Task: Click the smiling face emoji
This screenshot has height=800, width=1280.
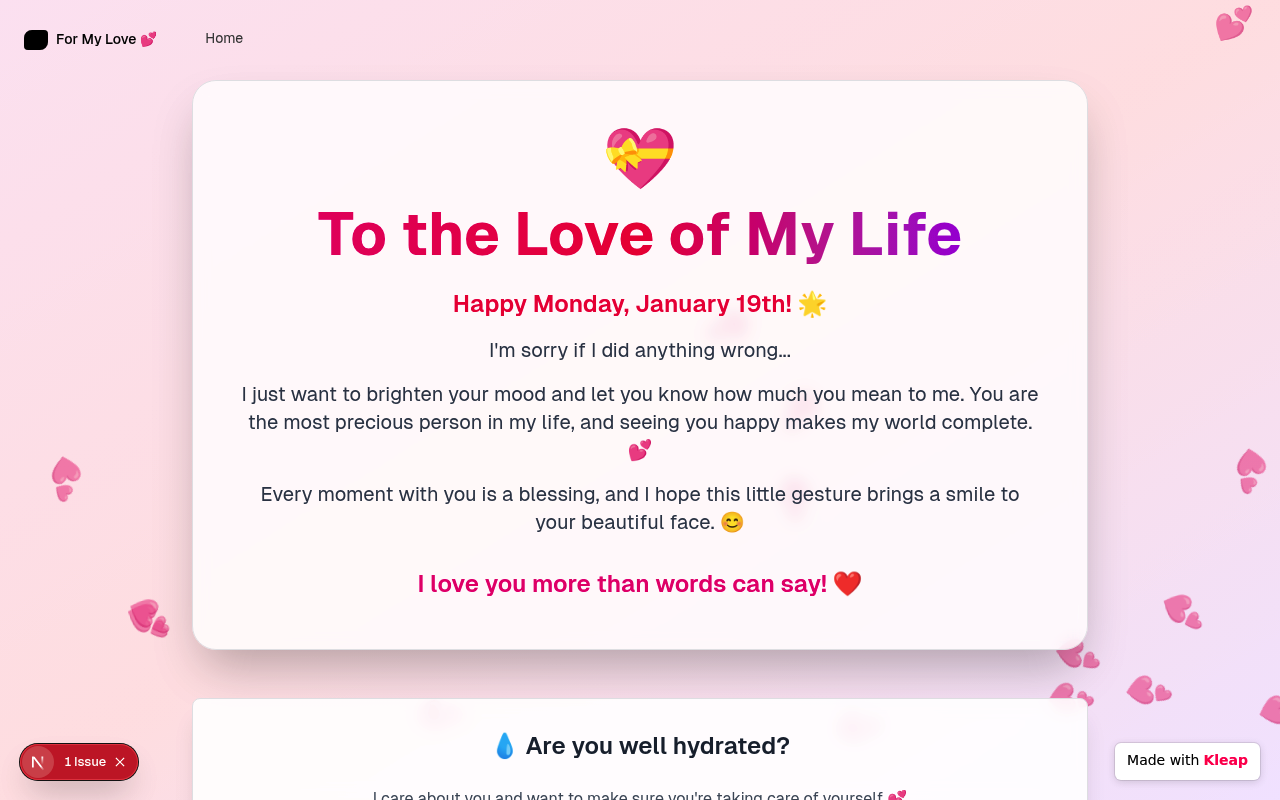Action: point(732,522)
